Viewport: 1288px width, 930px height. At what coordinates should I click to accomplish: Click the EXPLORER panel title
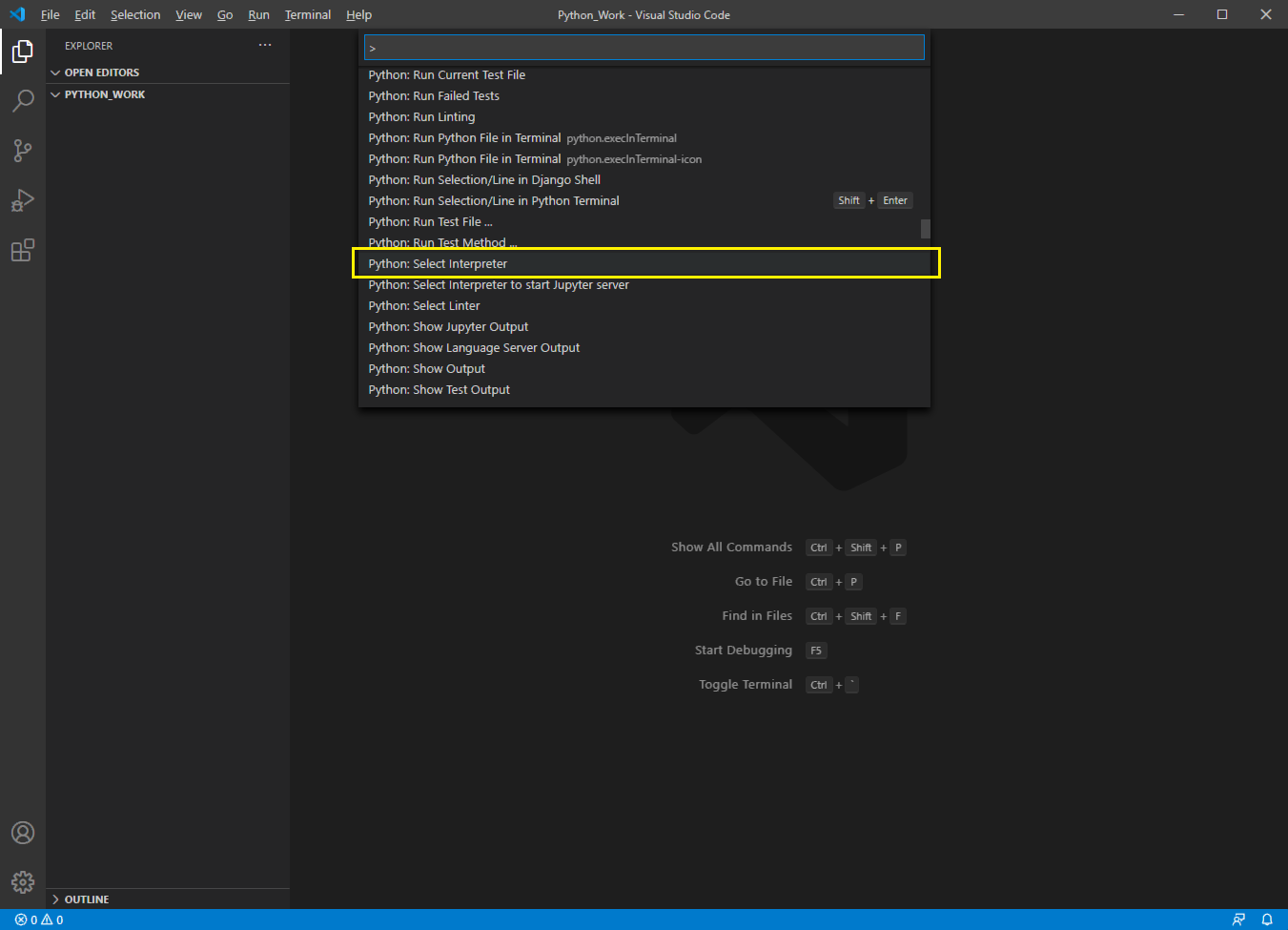[89, 46]
